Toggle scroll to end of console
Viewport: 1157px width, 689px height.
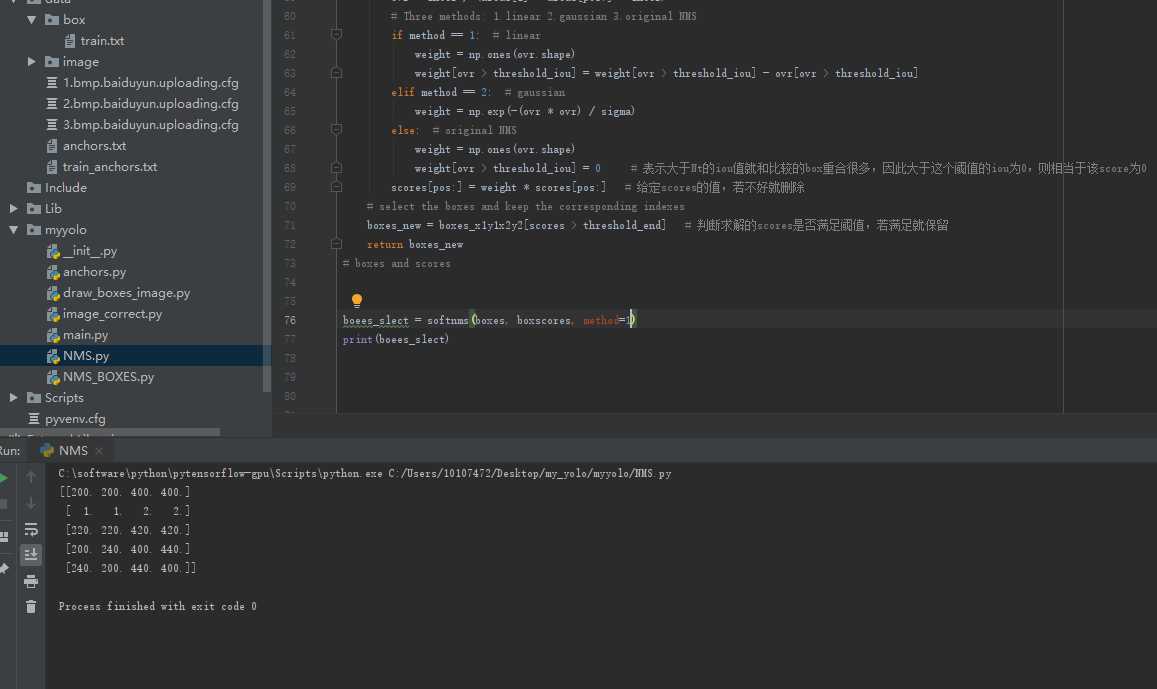tap(31, 554)
